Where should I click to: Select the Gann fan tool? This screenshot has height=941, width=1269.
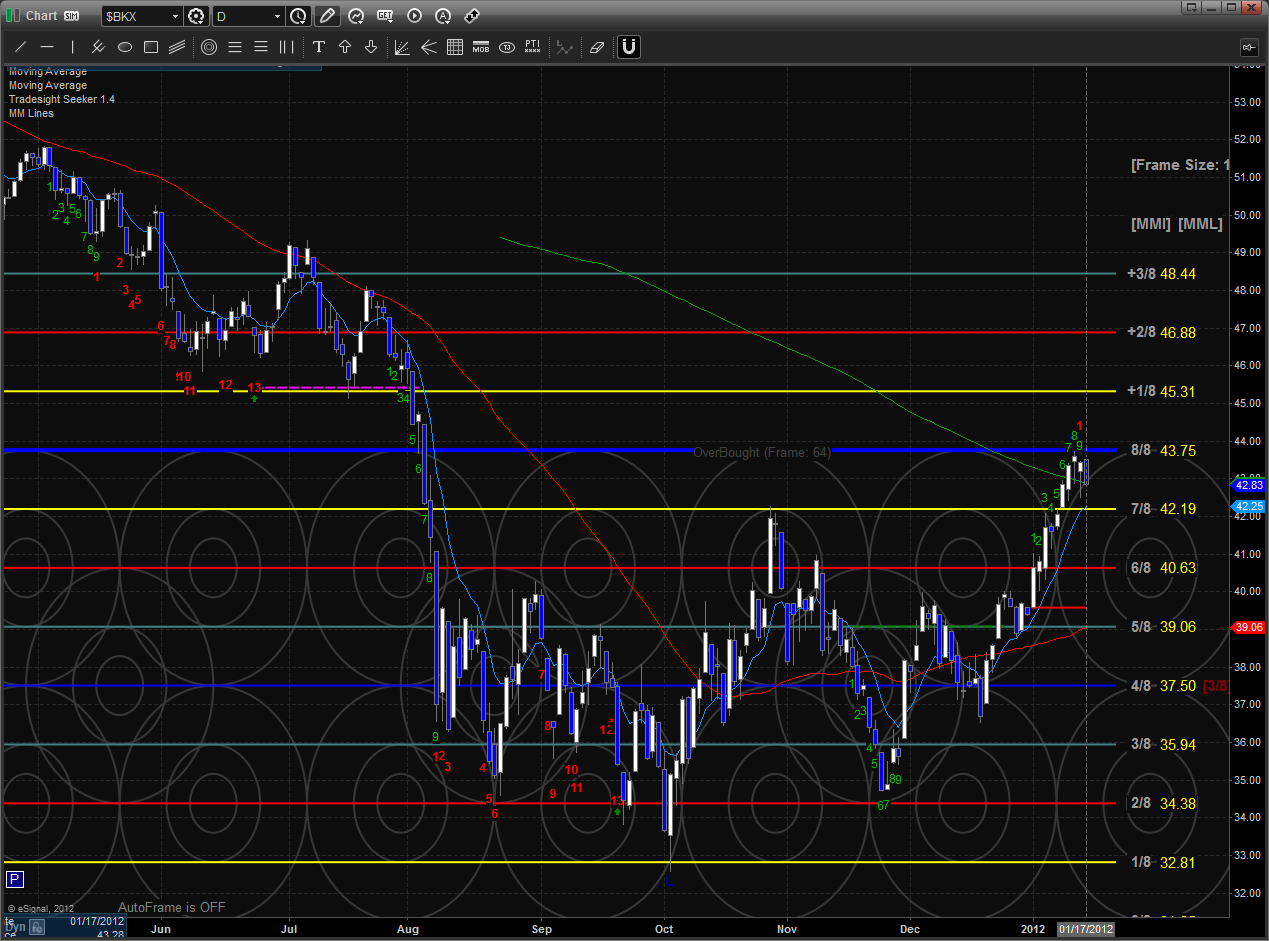pyautogui.click(x=402, y=47)
